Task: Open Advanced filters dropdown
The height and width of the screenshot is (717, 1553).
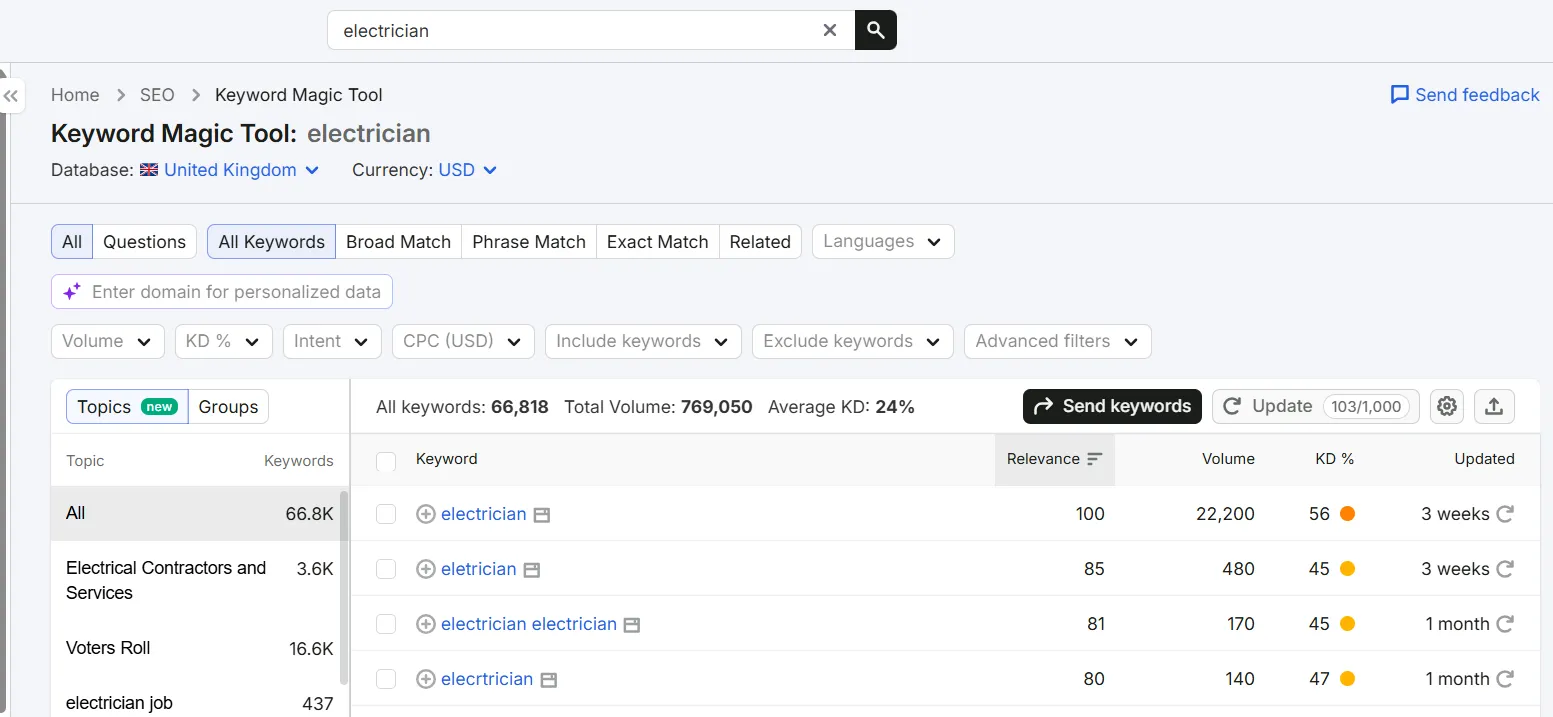Action: 1058,341
